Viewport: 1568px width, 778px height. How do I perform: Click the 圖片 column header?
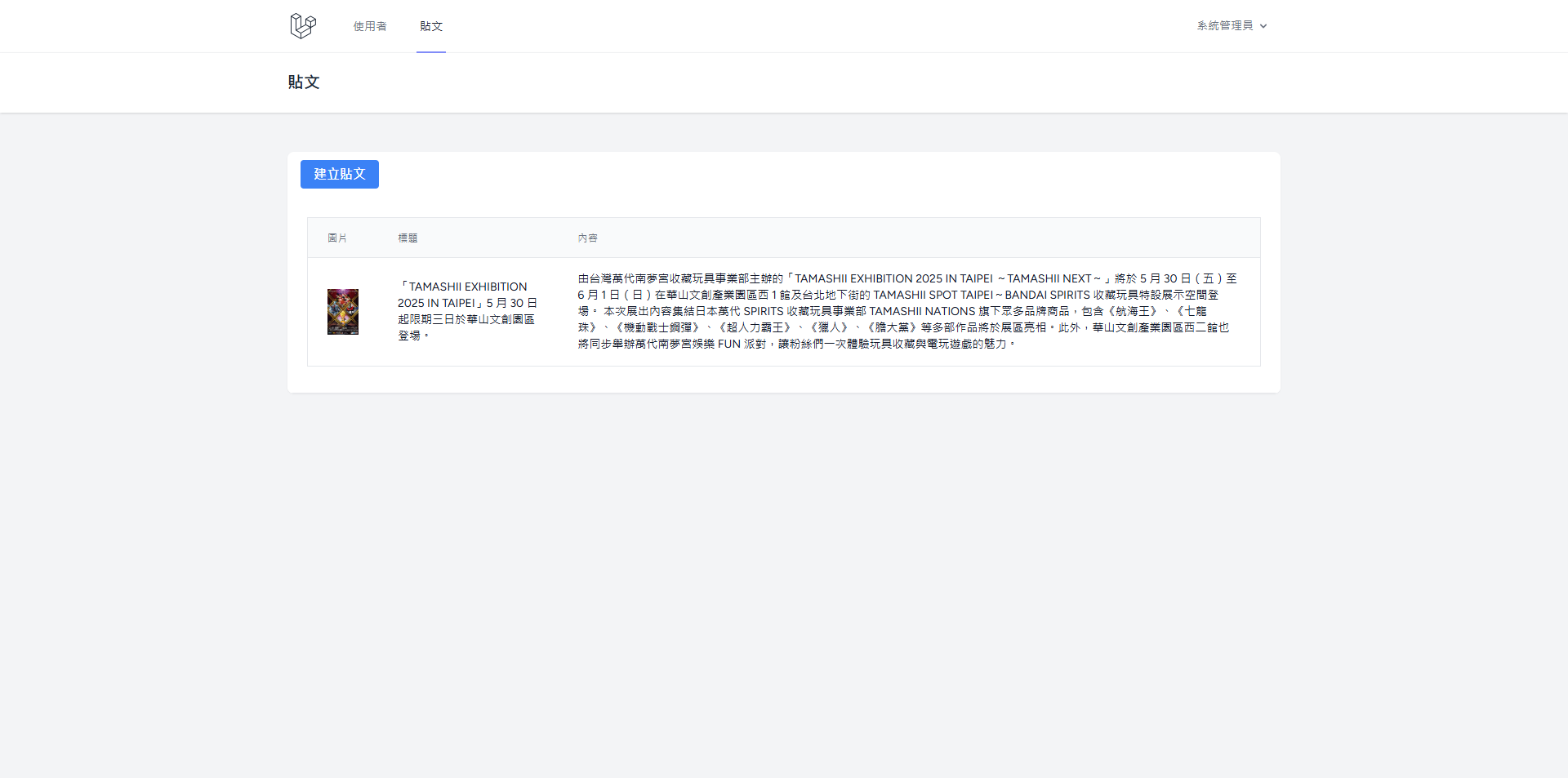(337, 238)
